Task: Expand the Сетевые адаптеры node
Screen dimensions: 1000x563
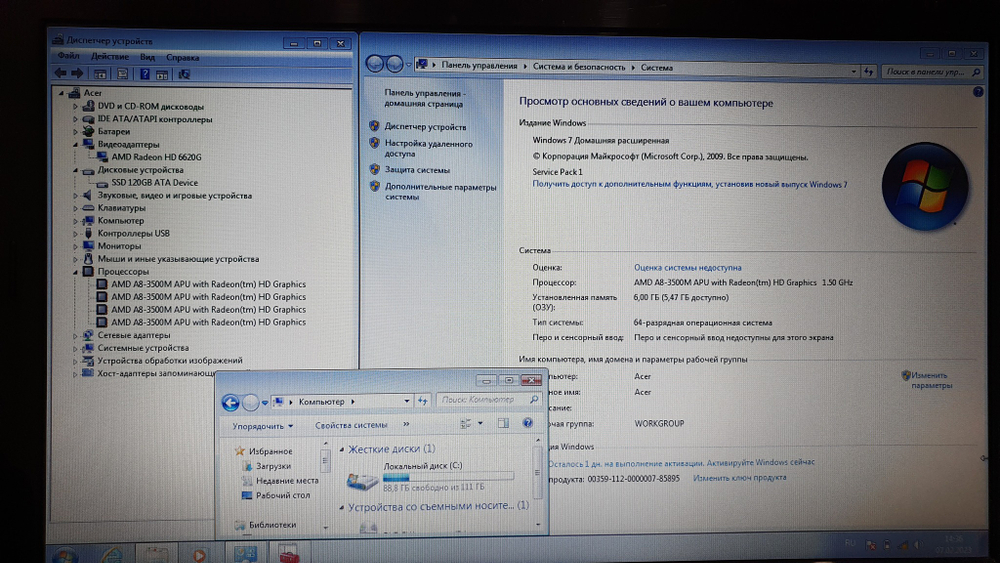Action: coord(75,335)
